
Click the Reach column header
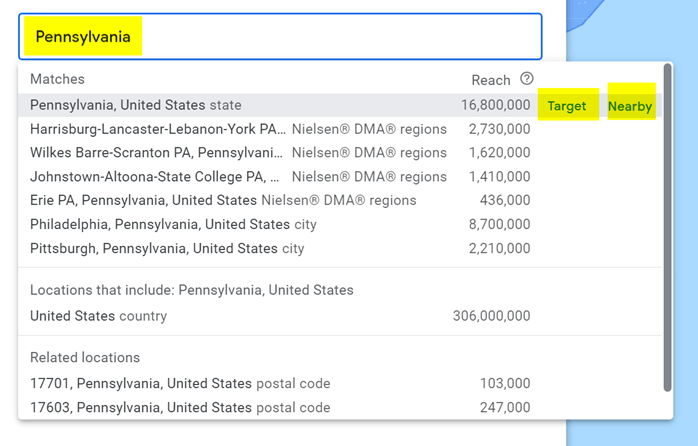(x=491, y=80)
